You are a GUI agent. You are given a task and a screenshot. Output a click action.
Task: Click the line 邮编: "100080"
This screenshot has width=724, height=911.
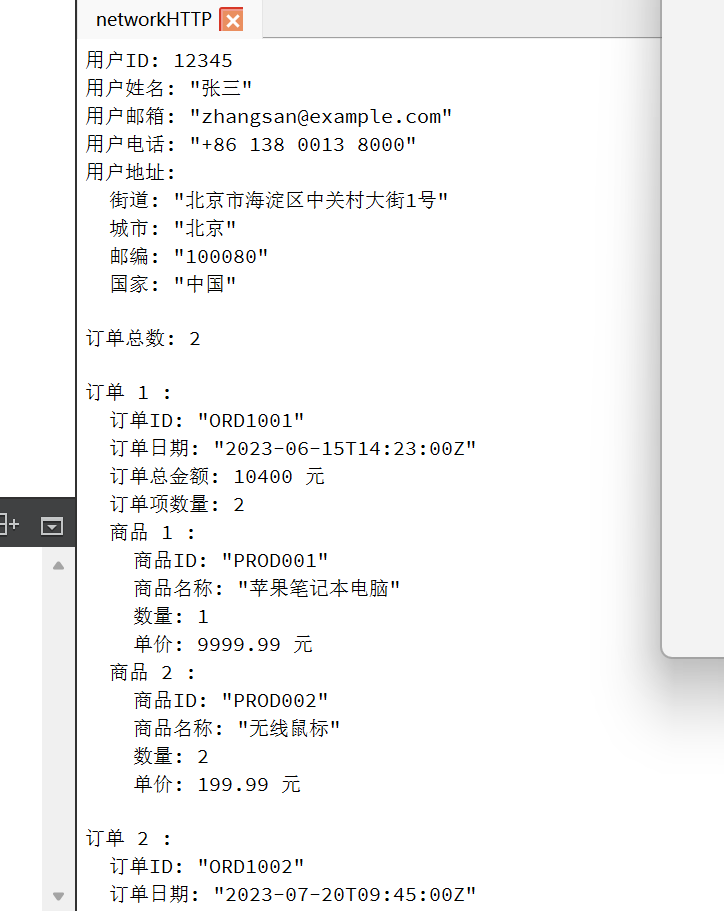point(189,256)
